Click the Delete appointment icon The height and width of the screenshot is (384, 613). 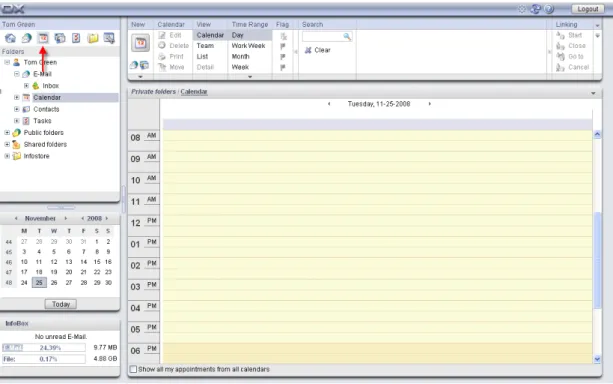point(162,45)
